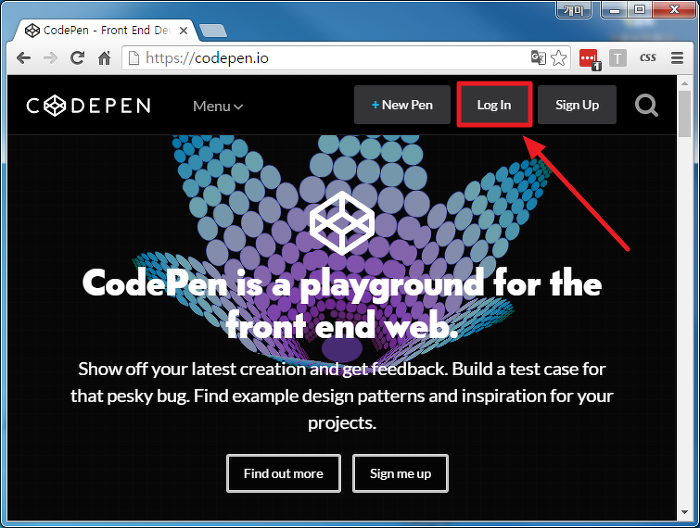Image resolution: width=700 pixels, height=528 pixels.
Task: Click the scrollbar up arrow
Action: (684, 83)
